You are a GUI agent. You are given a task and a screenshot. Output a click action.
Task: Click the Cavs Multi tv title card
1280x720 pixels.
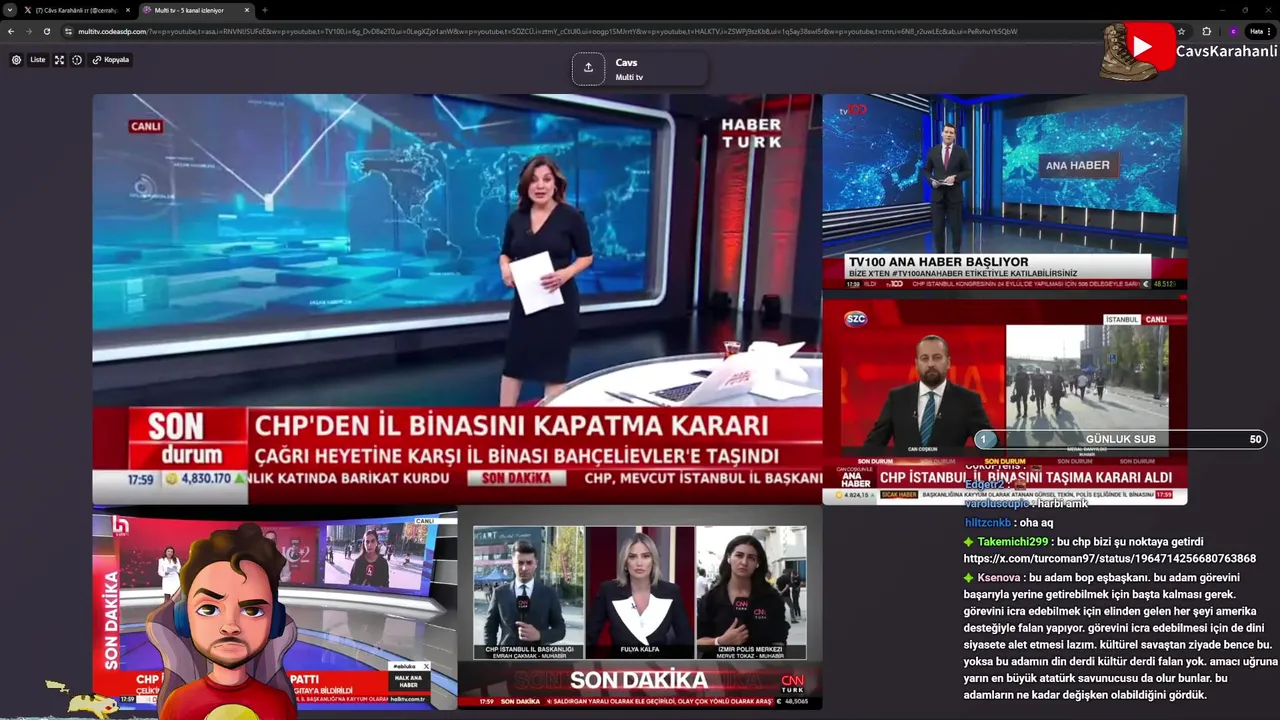[x=640, y=69]
